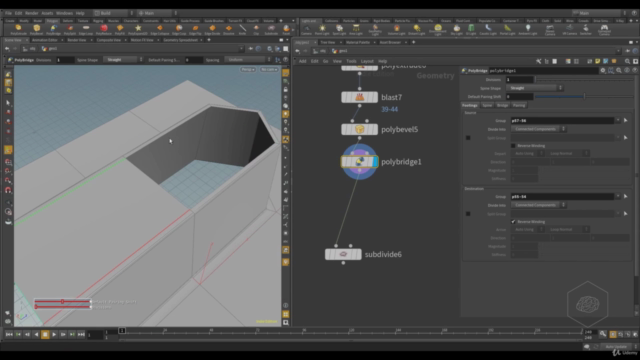Click viewport Default Pairing Shift HUD slider

[62, 302]
